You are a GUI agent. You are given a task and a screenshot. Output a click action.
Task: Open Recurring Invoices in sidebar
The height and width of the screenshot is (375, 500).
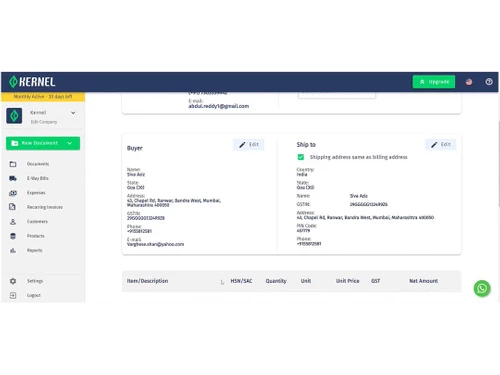click(x=45, y=207)
